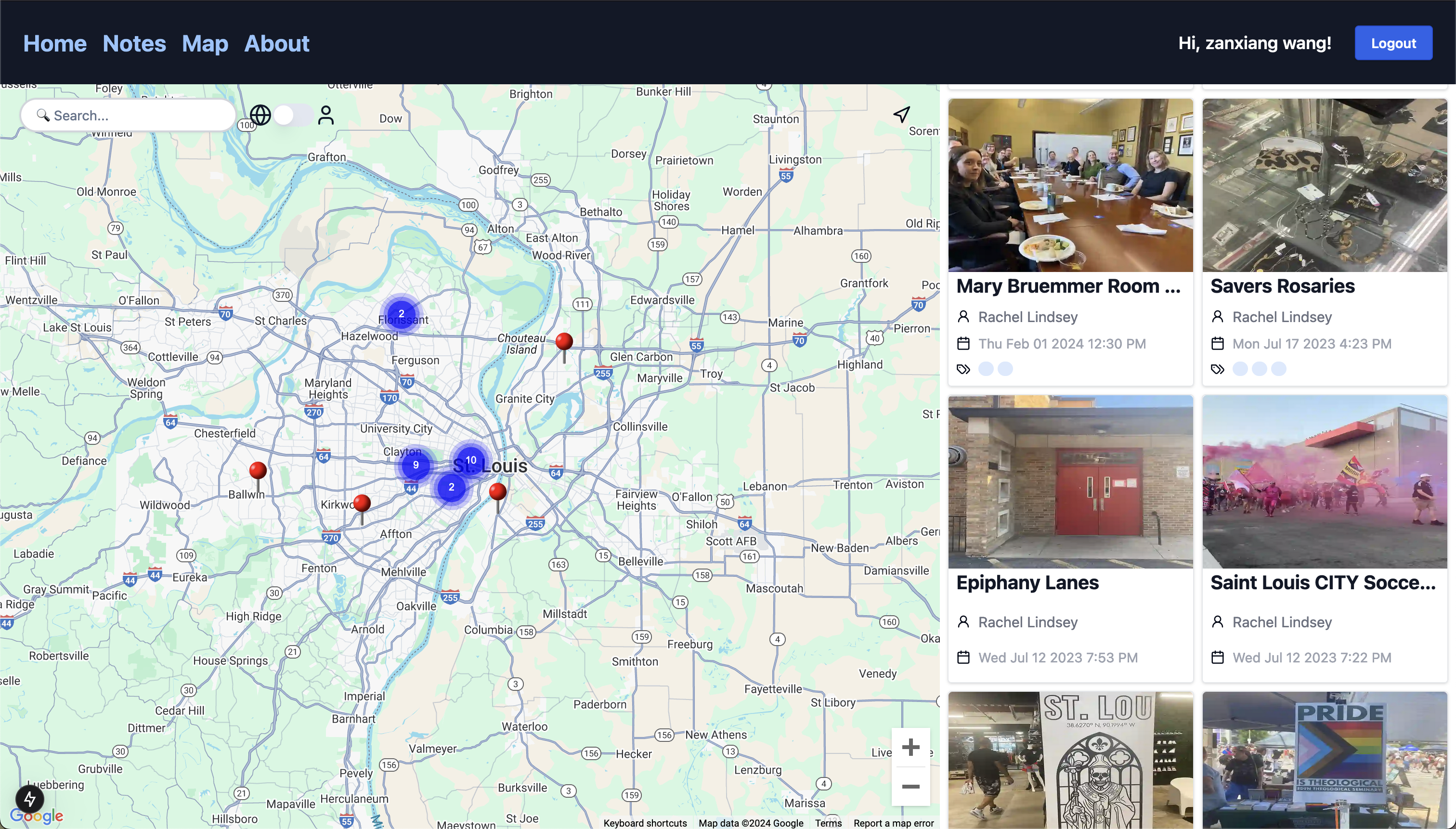
Task: Click the Saint Louis CITY Soccer thumbnail
Action: point(1325,481)
